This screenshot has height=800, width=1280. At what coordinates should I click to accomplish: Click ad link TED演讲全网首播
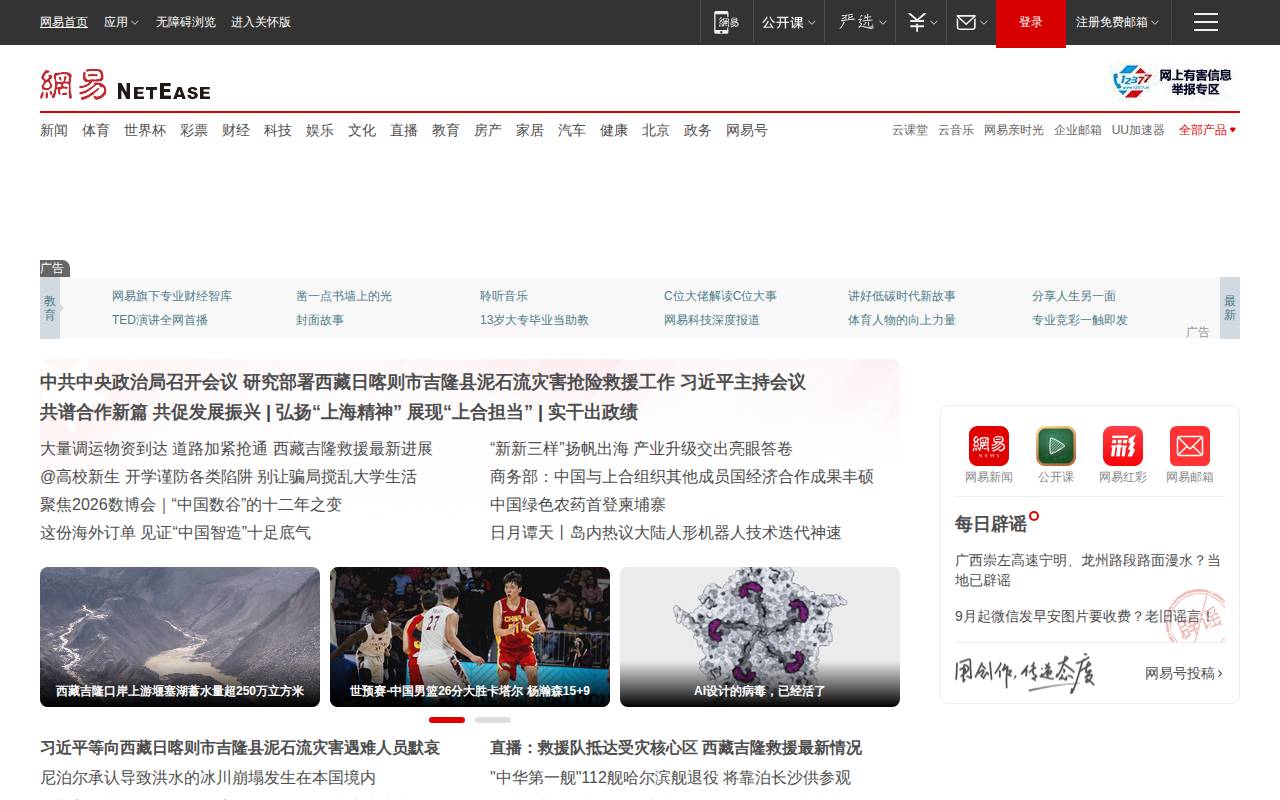[x=160, y=320]
